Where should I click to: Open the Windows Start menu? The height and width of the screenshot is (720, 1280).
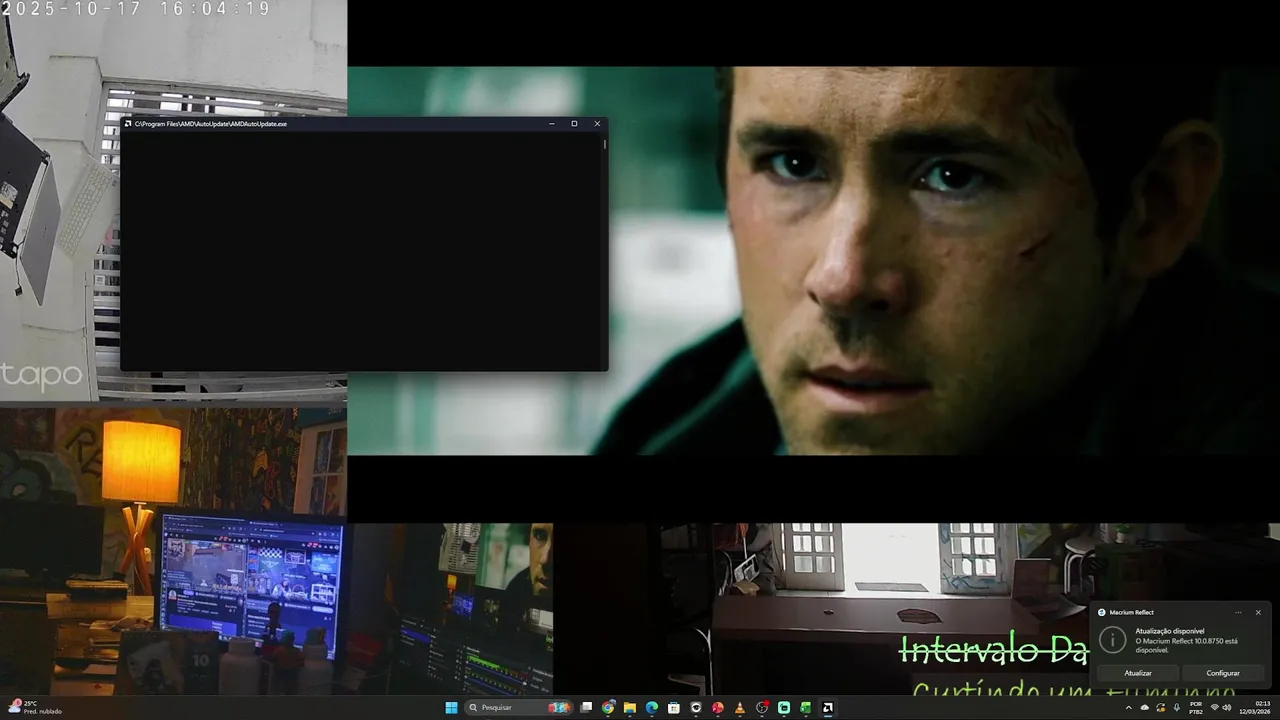pyautogui.click(x=451, y=708)
